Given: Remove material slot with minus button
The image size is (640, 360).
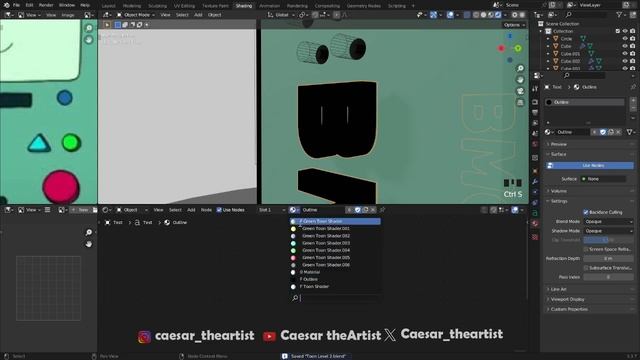Looking at the screenshot, I should tap(633, 108).
